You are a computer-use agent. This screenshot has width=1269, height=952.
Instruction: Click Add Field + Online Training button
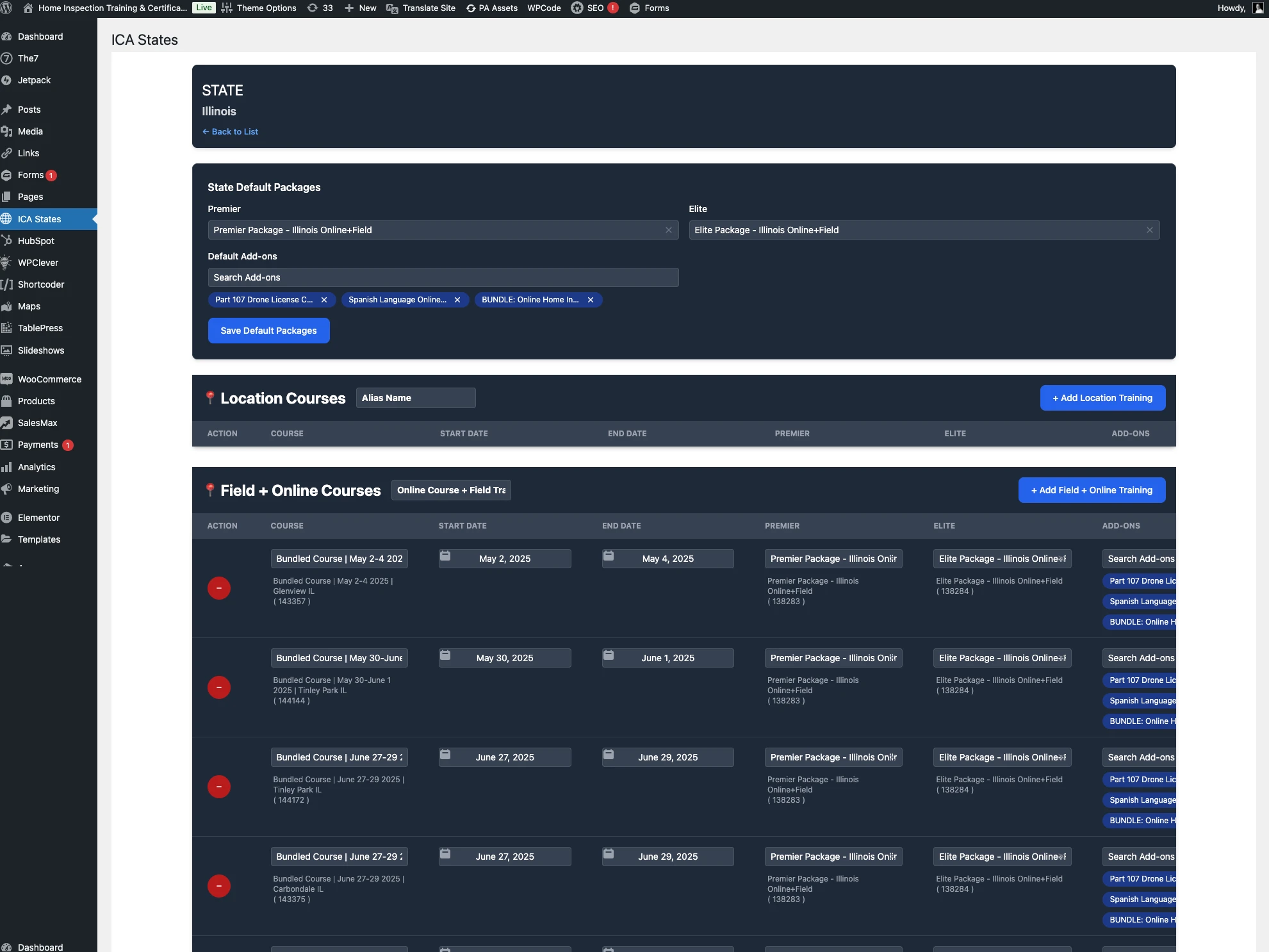pyautogui.click(x=1092, y=490)
